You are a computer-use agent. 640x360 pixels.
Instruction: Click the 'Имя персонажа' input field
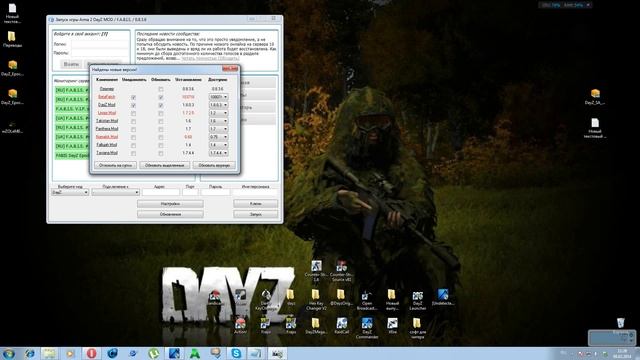tap(255, 192)
